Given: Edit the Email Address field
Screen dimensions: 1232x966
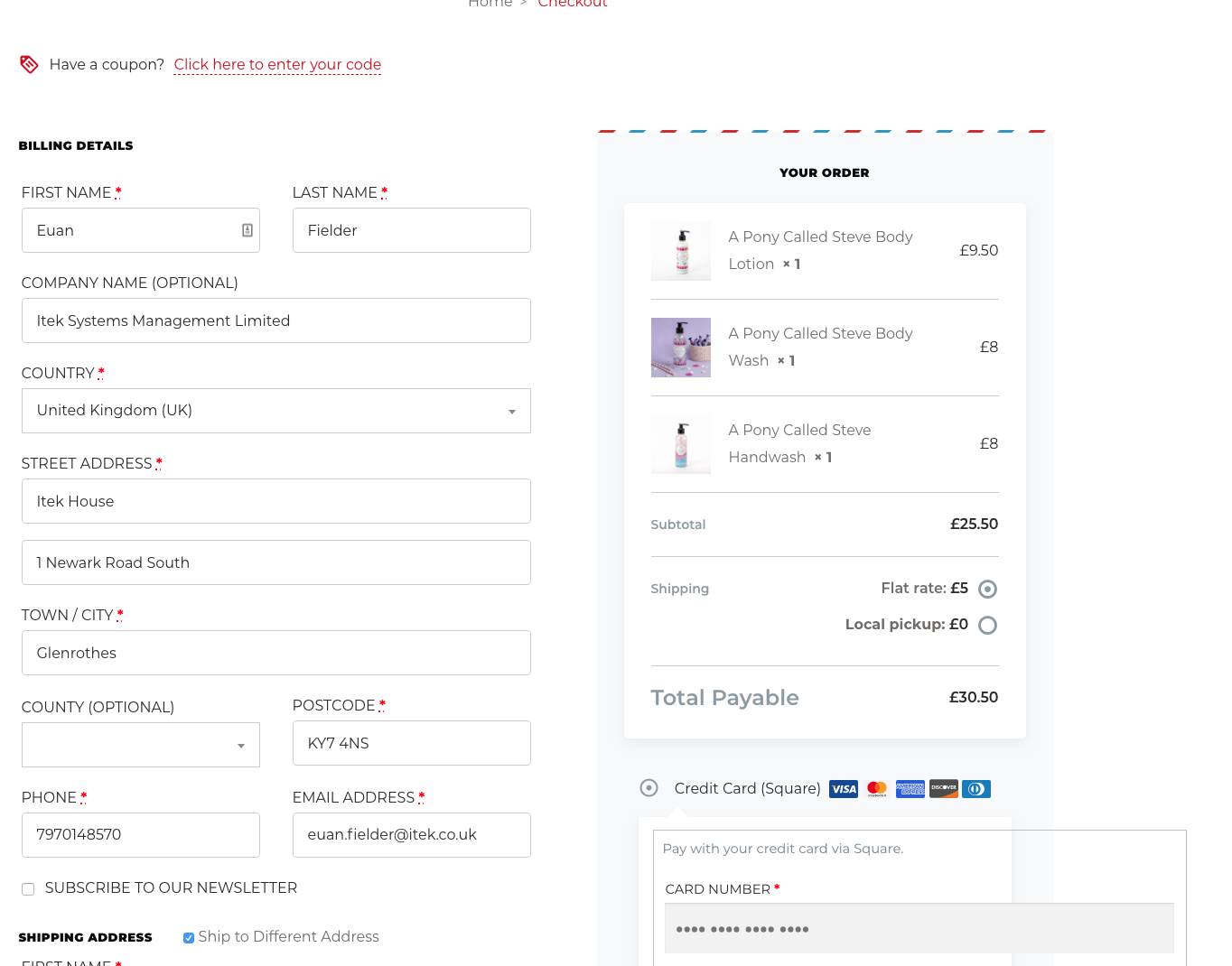Looking at the screenshot, I should click(412, 835).
